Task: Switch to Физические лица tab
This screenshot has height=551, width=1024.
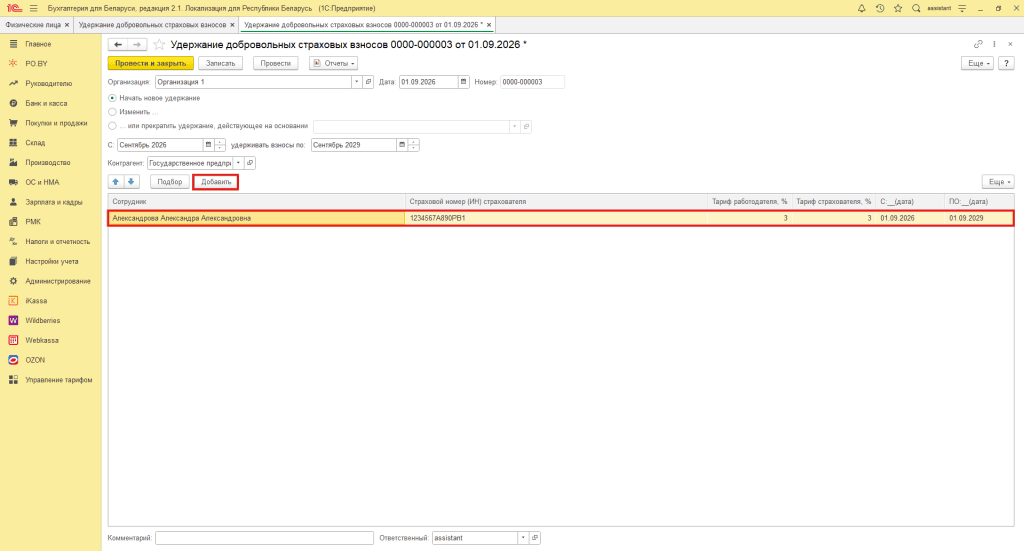Action: coord(33,25)
